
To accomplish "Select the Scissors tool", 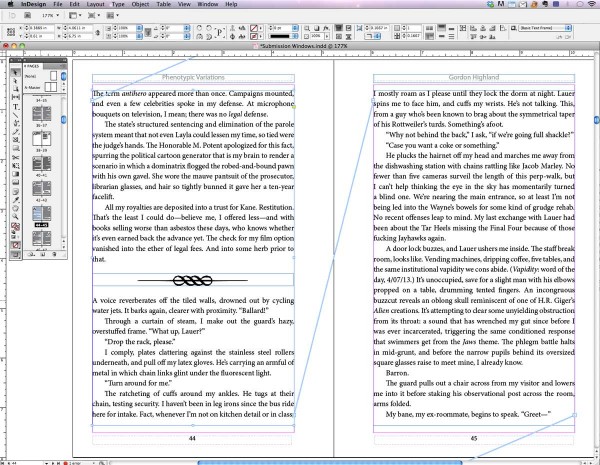I will tap(15, 157).
